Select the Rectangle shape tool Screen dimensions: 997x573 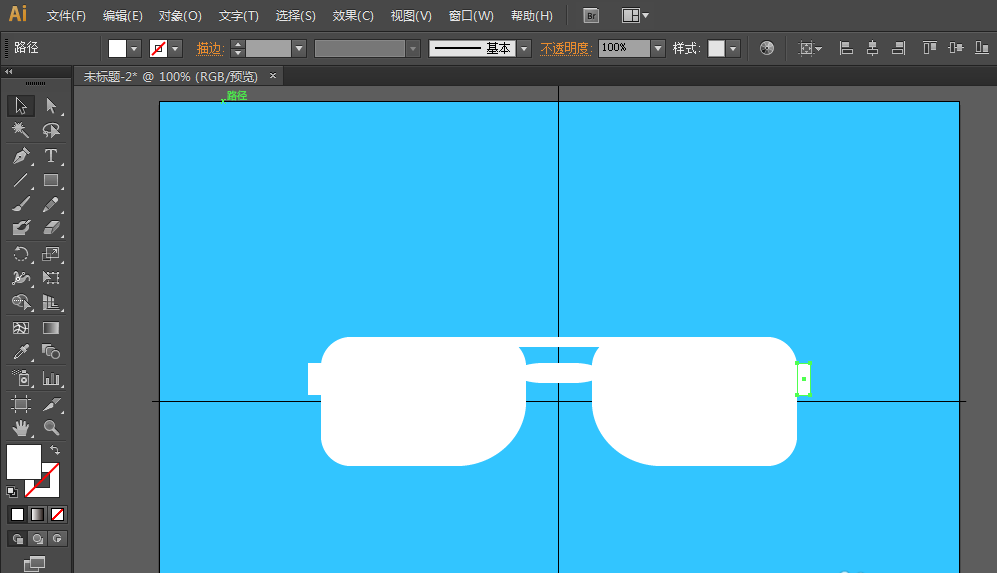point(51,181)
